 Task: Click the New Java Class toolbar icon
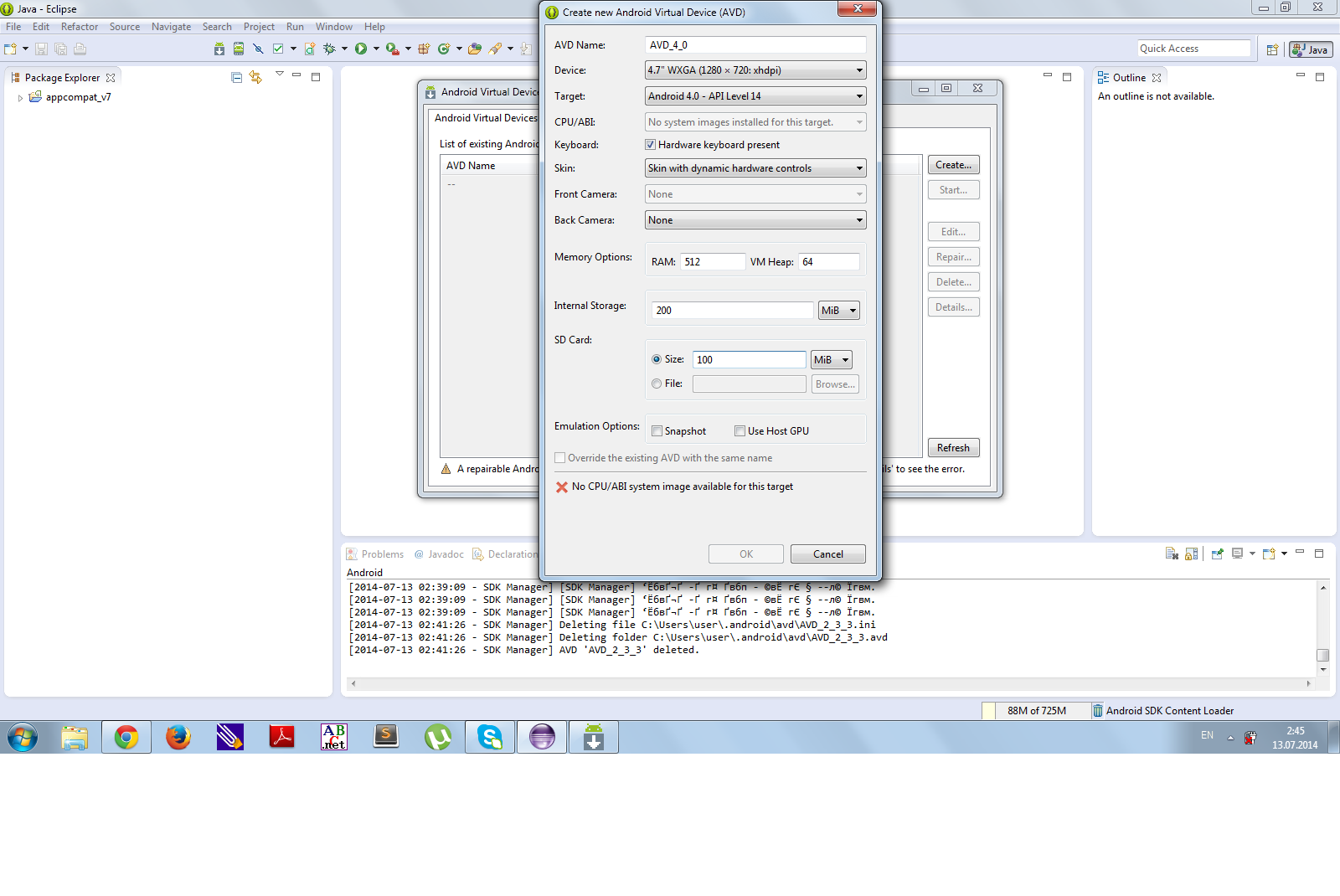click(444, 49)
